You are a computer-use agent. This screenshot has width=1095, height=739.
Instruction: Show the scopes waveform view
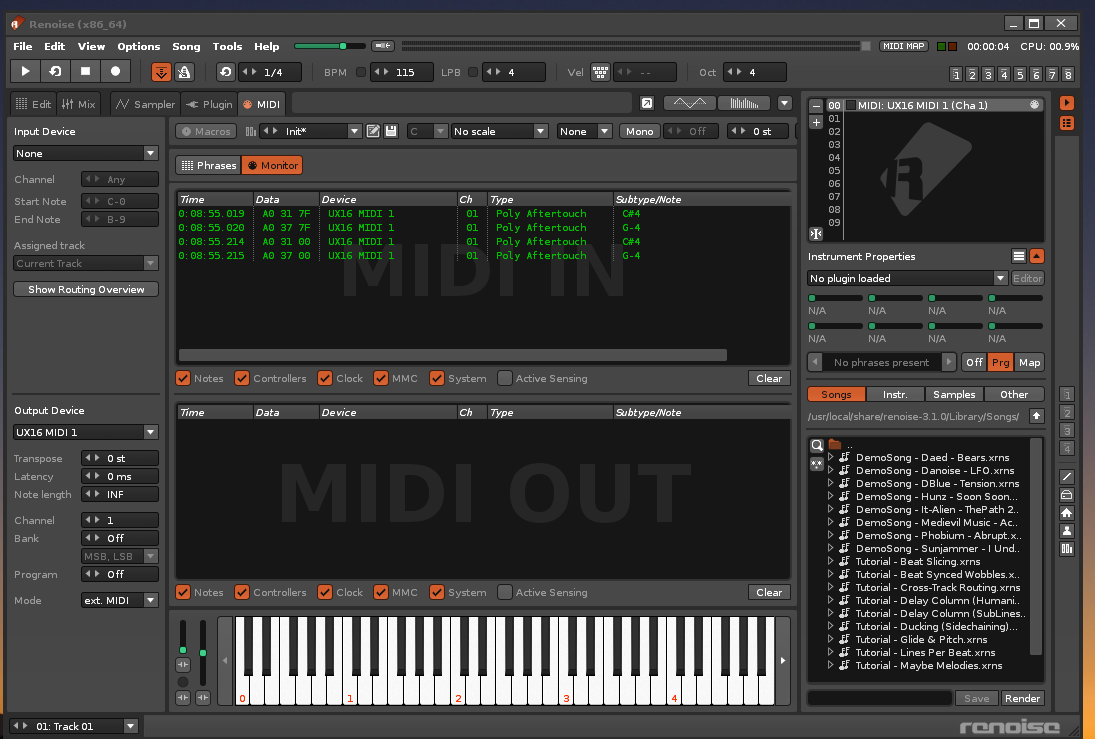pyautogui.click(x=689, y=103)
